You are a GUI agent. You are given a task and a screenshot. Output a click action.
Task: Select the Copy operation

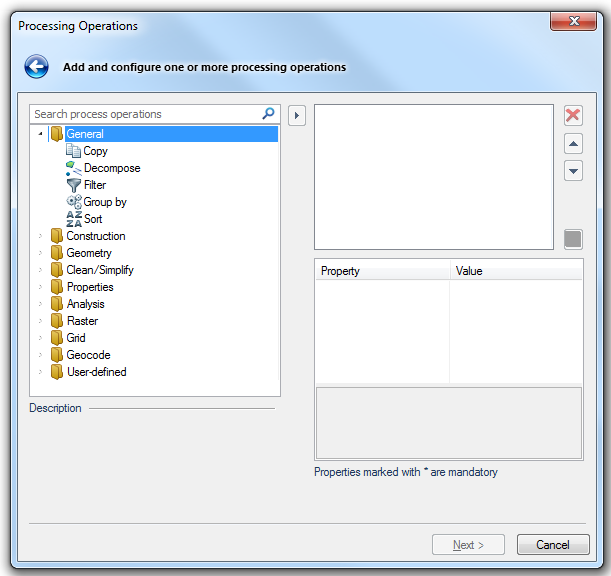pos(95,151)
